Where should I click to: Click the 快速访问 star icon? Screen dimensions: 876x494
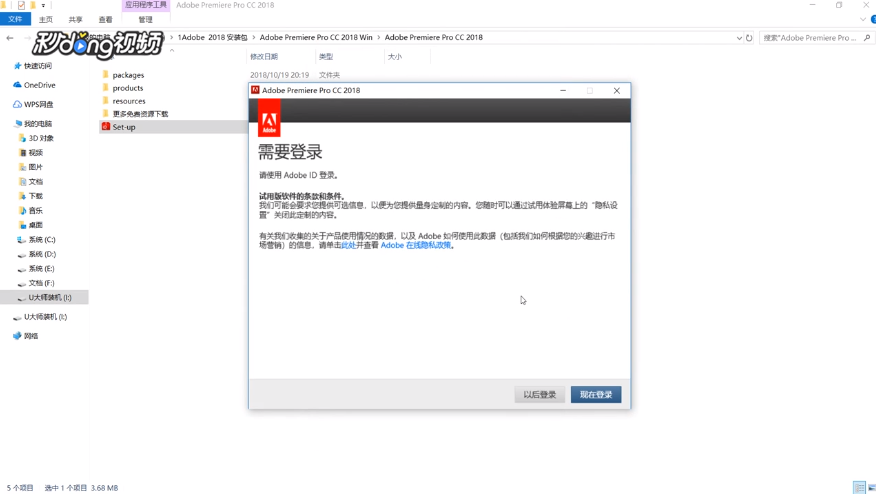17,66
